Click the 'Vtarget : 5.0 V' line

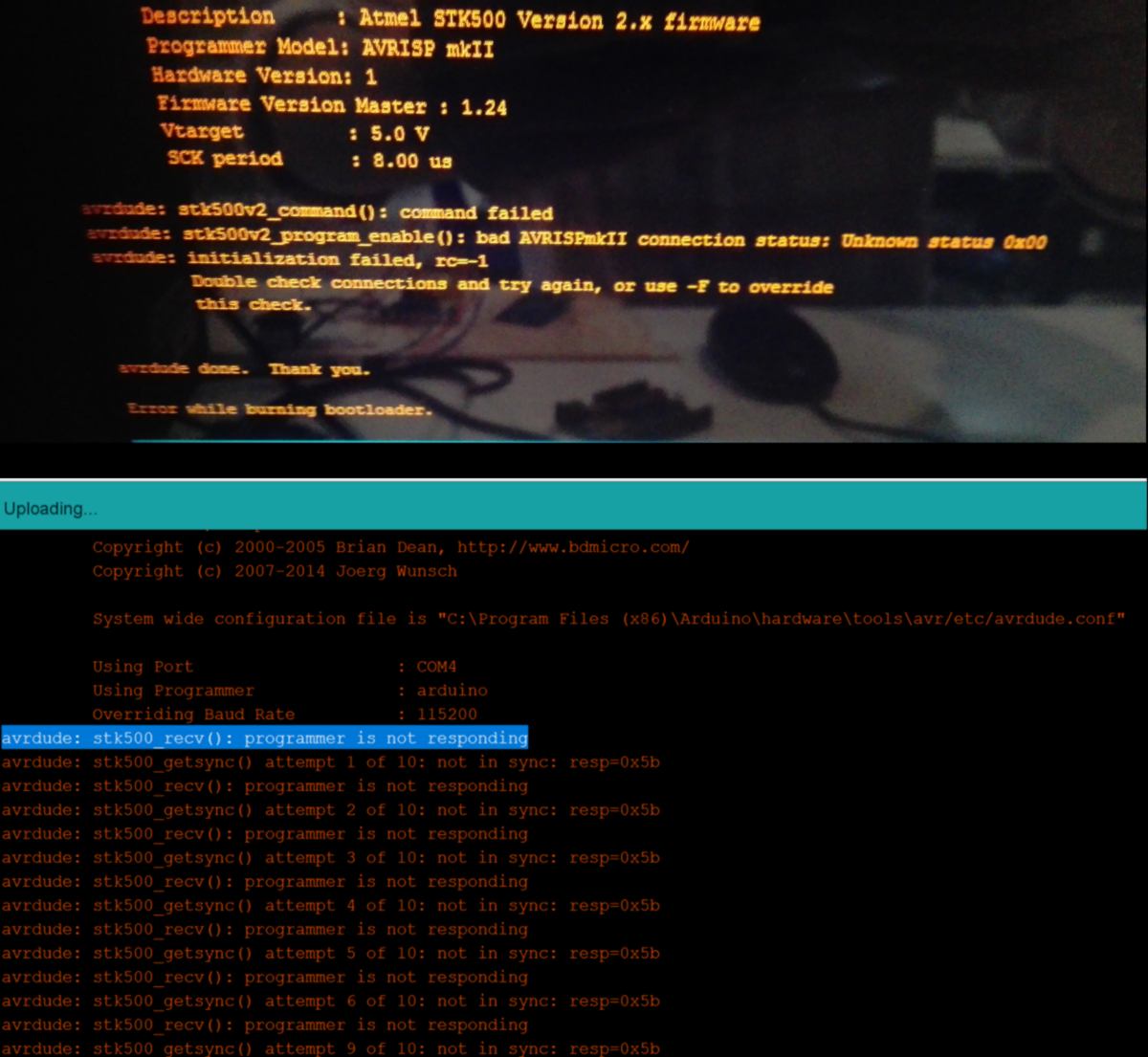click(x=295, y=132)
